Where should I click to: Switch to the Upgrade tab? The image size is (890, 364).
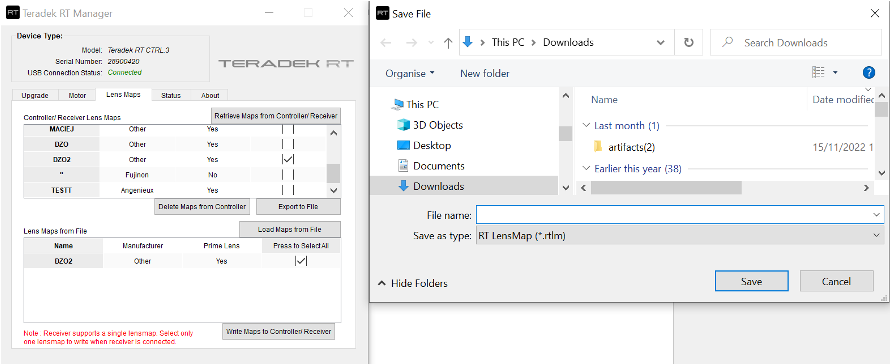[x=35, y=95]
